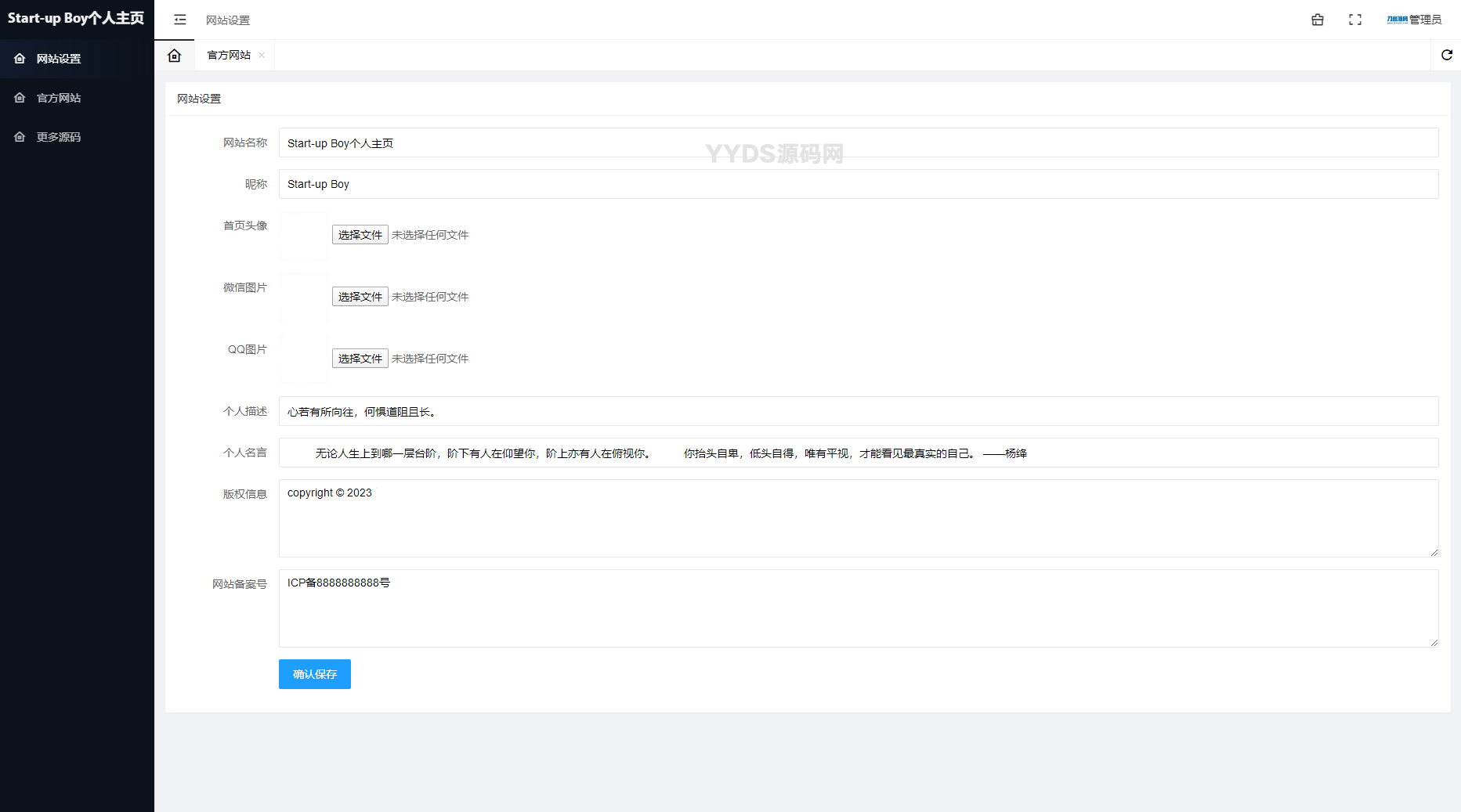Image resolution: width=1461 pixels, height=812 pixels.
Task: Open 更多源码 in the sidebar
Action: point(59,137)
